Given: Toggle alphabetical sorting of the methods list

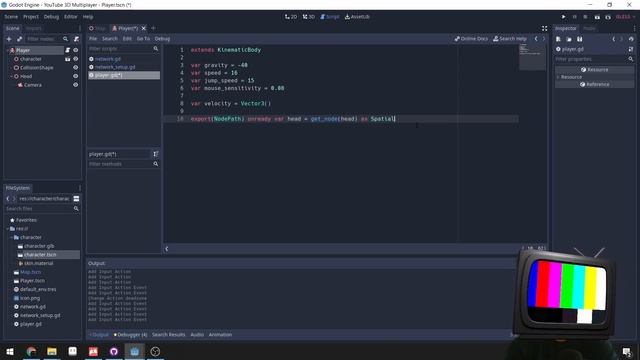Looking at the screenshot, I should 156,154.
